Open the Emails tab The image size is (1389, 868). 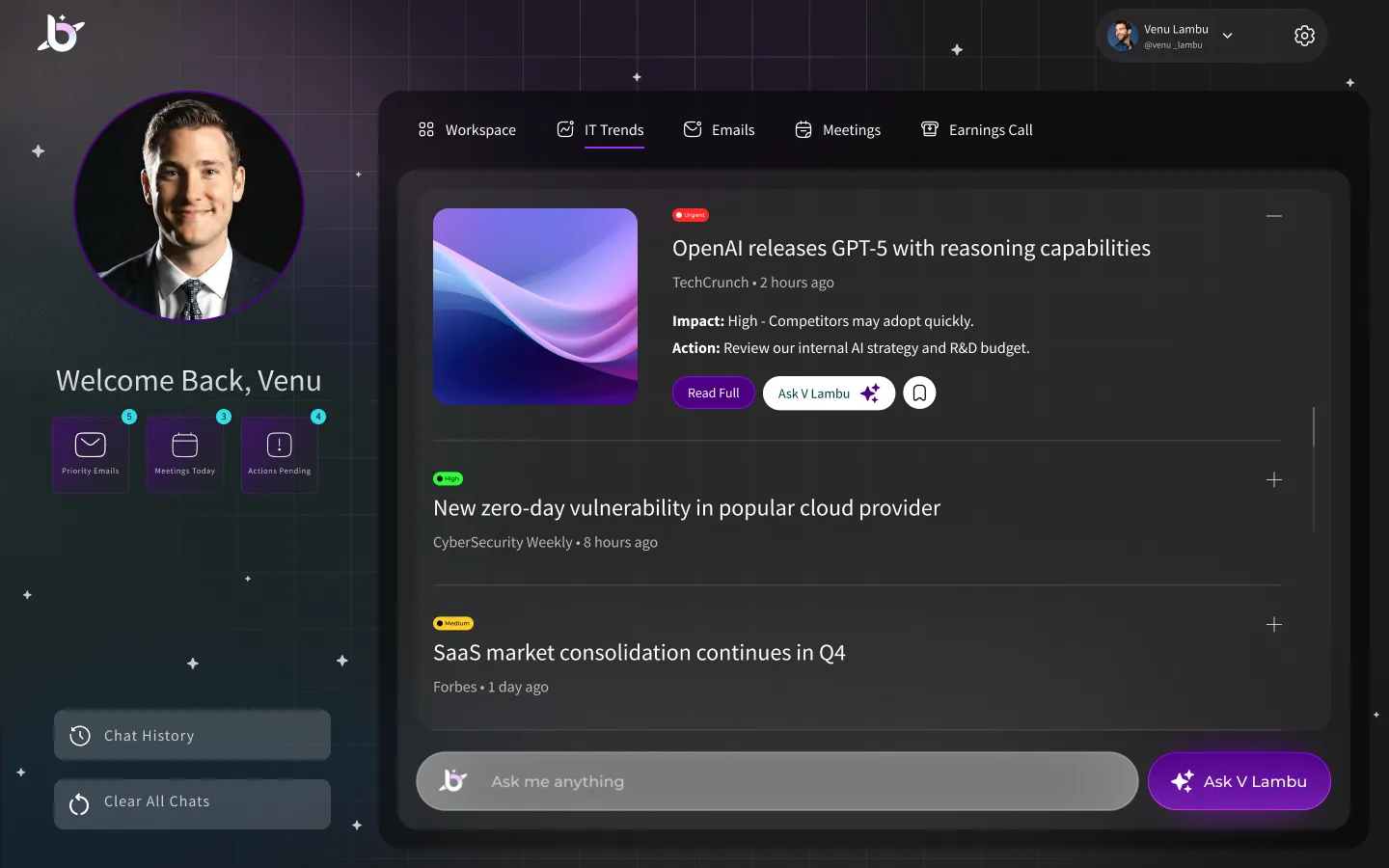(x=720, y=130)
